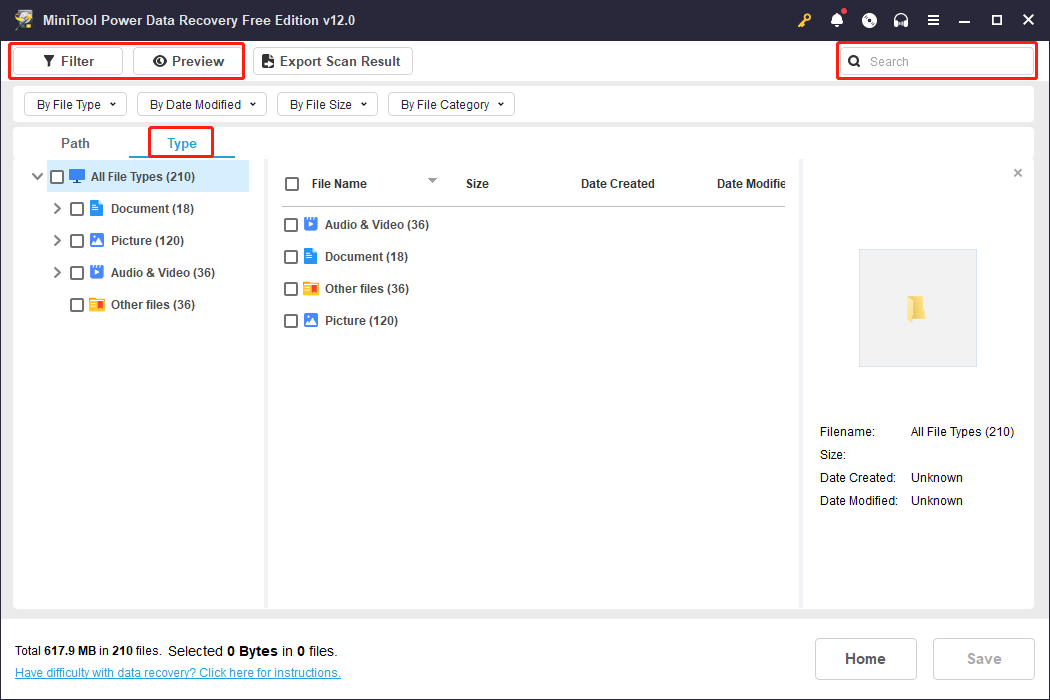This screenshot has width=1050, height=700.
Task: Switch to the Path tab
Action: coord(75,143)
